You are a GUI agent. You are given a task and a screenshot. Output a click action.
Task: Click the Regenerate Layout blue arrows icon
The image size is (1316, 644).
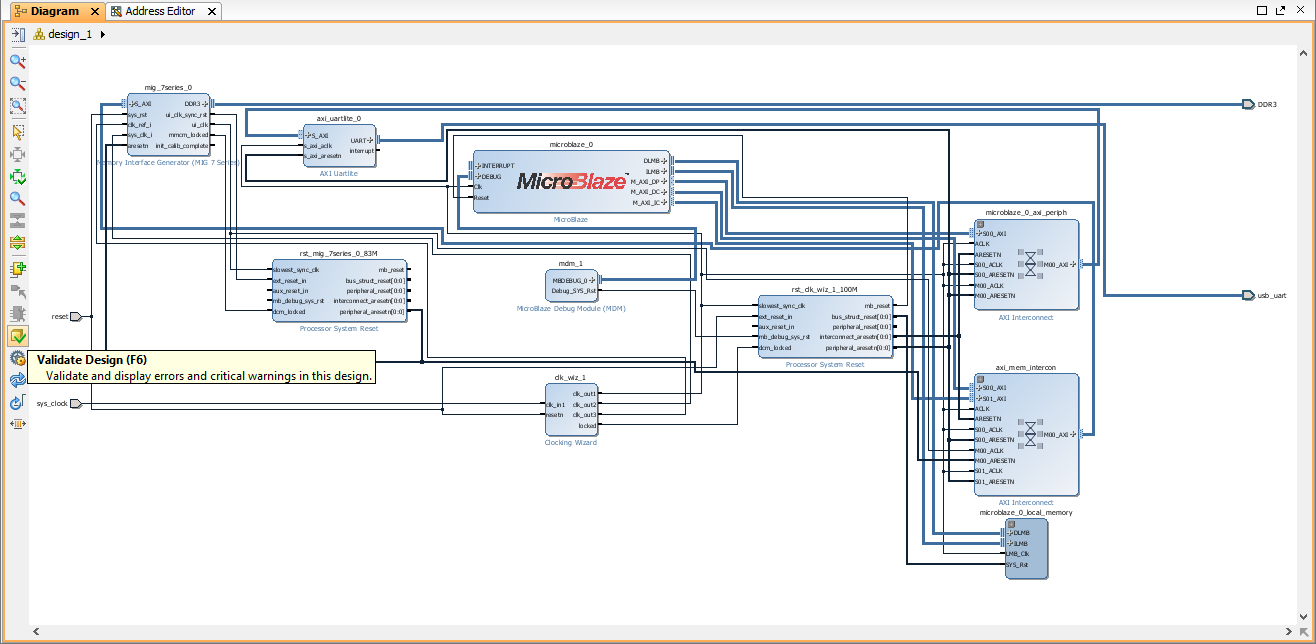(x=17, y=381)
